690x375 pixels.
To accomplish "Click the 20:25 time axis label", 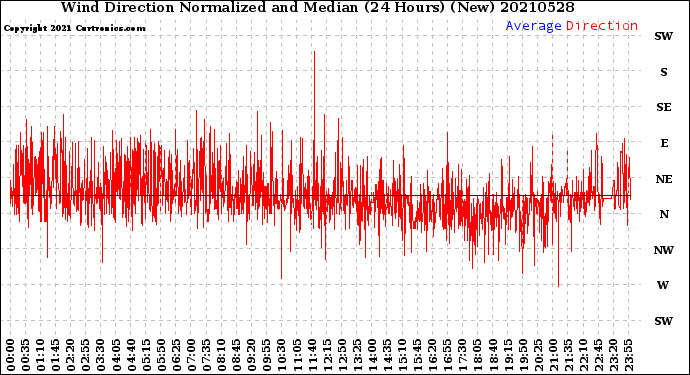I will point(538,355).
